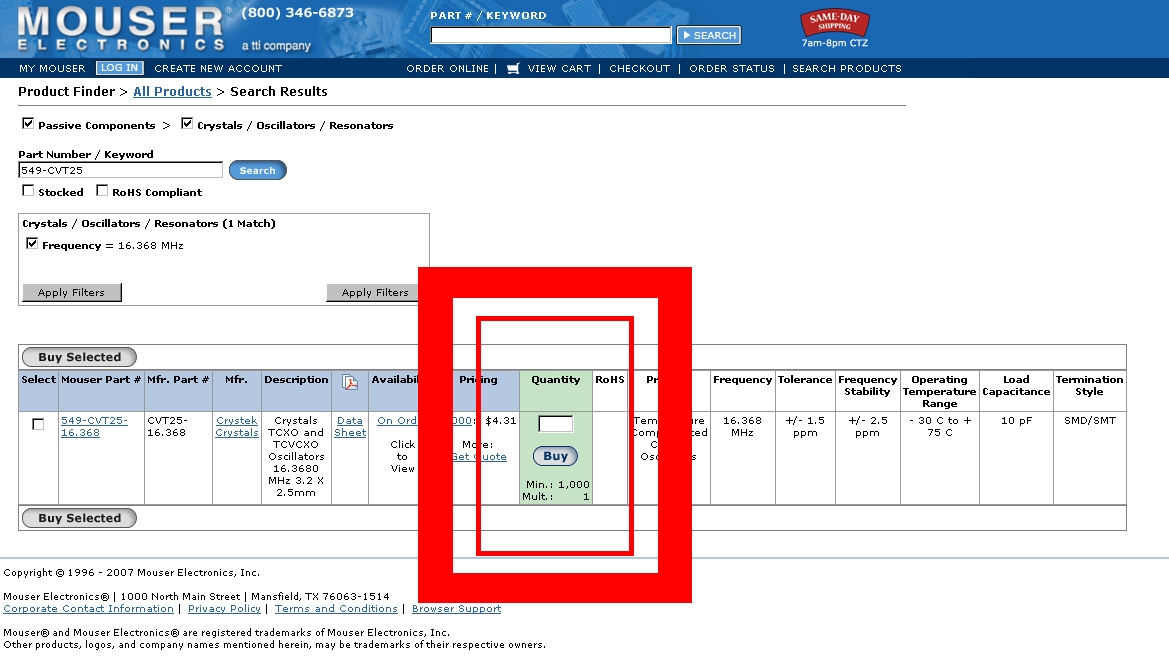Open the Crystek Crystals manufacturer link
The height and width of the screenshot is (659, 1169).
tap(237, 426)
